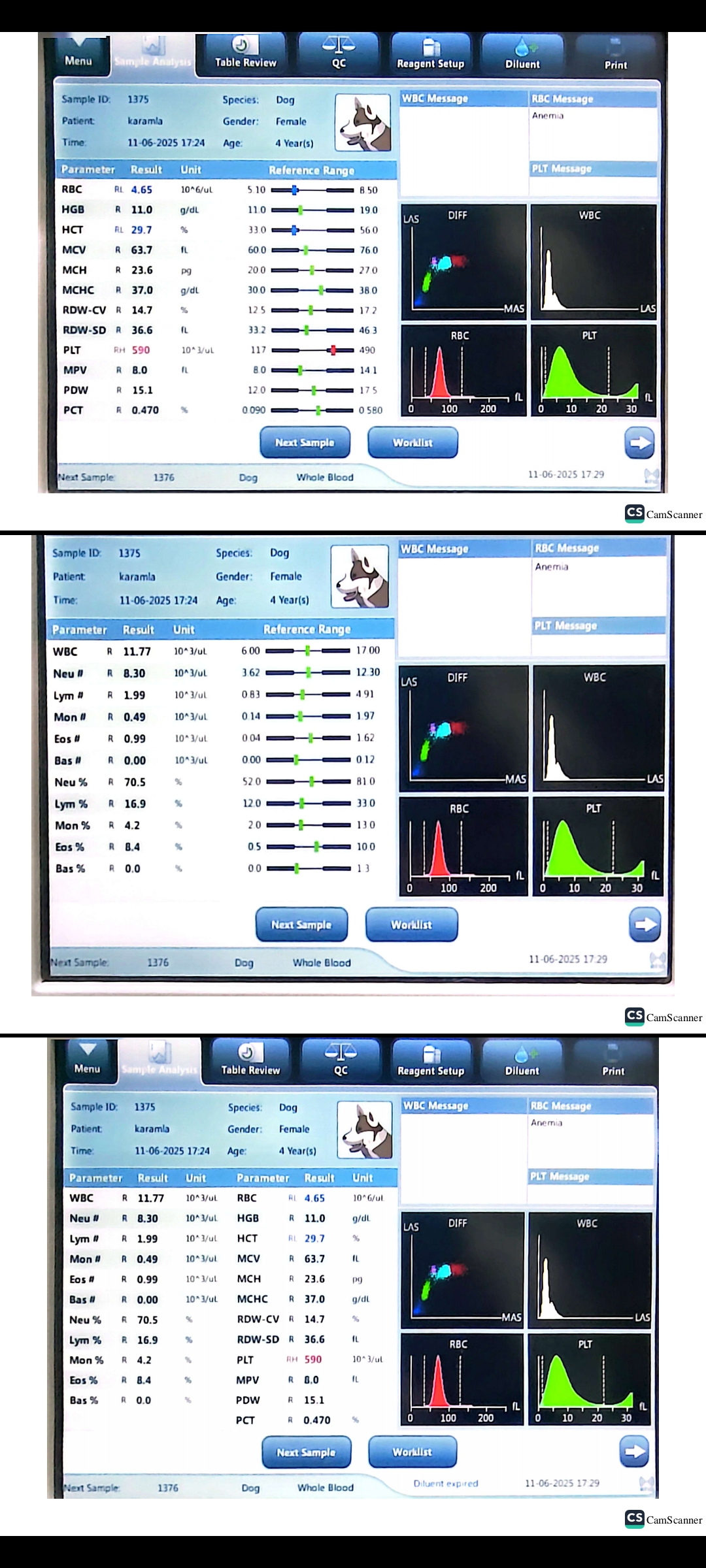Select the Sample Analysis tab in the top screen
Viewport: 706px width, 1568px height.
[153, 55]
